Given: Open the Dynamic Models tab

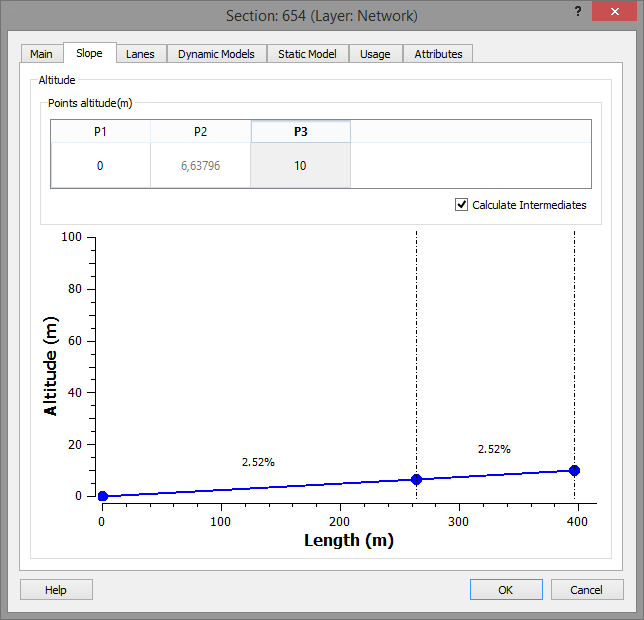Looking at the screenshot, I should pos(216,54).
